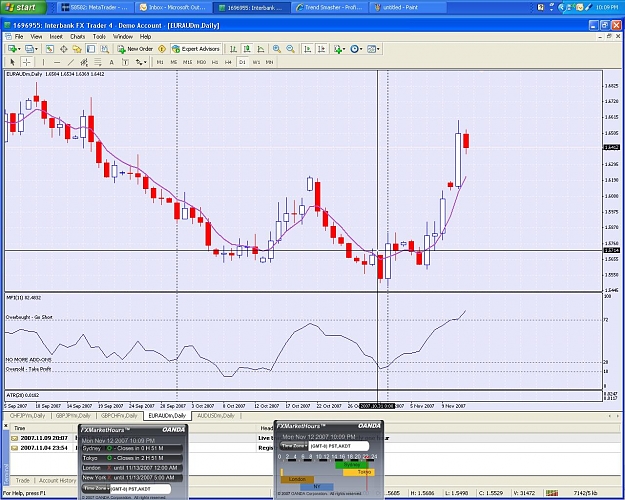Zoom in on the chart
625x500 pixels.
click(277, 49)
